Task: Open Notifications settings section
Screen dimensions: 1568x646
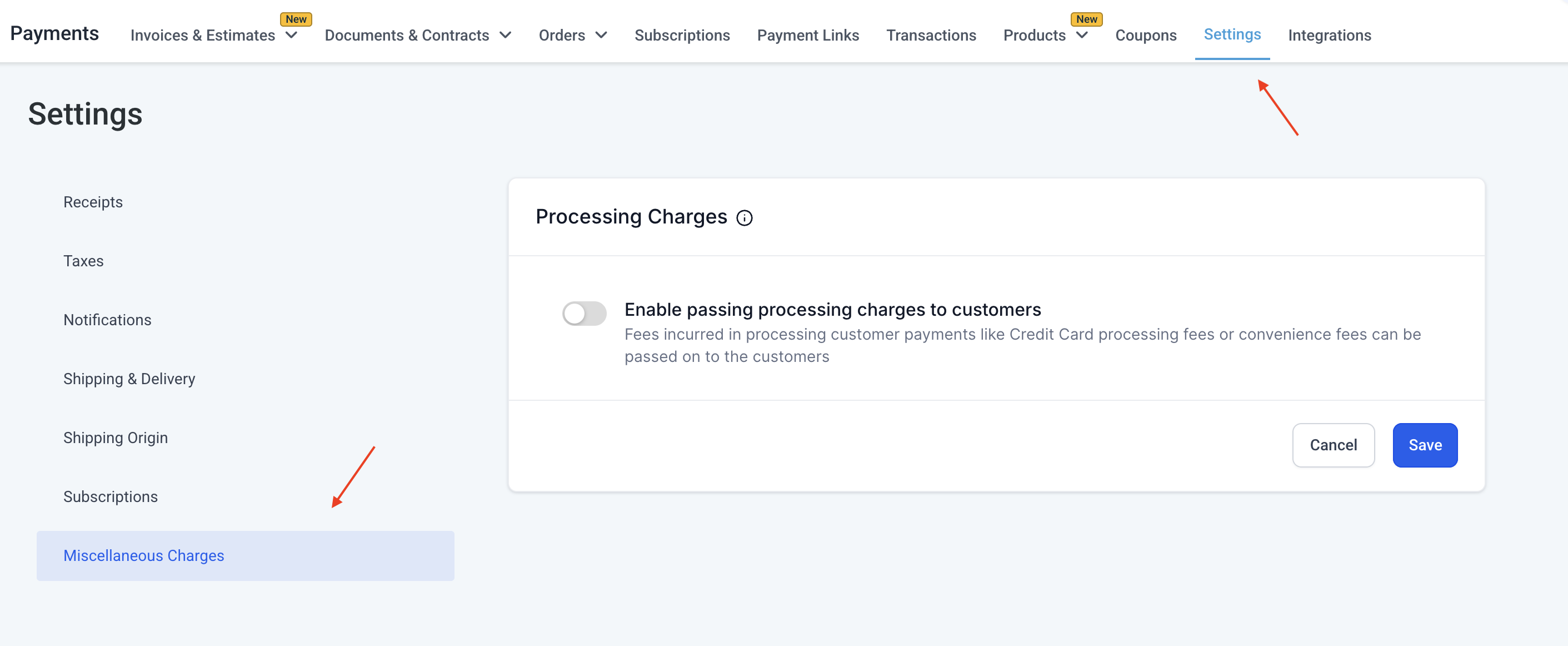Action: pos(107,320)
